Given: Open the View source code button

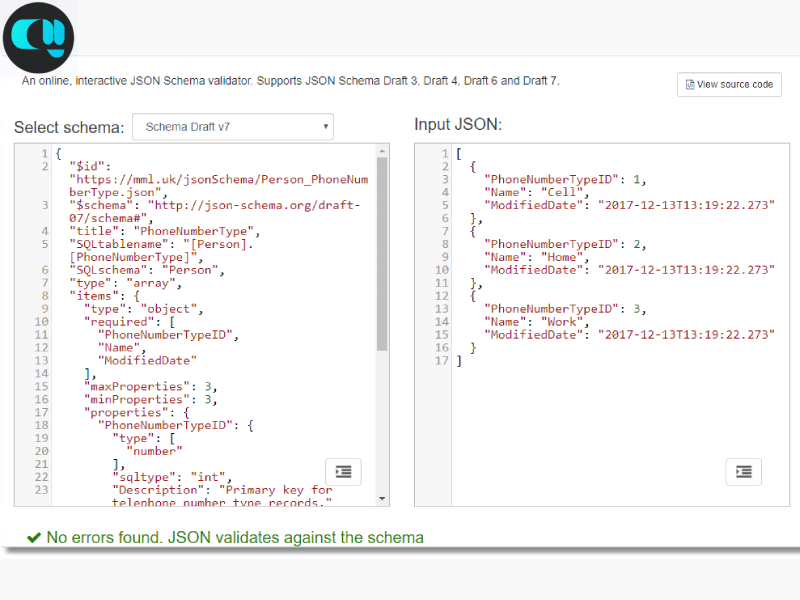Looking at the screenshot, I should click(729, 85).
